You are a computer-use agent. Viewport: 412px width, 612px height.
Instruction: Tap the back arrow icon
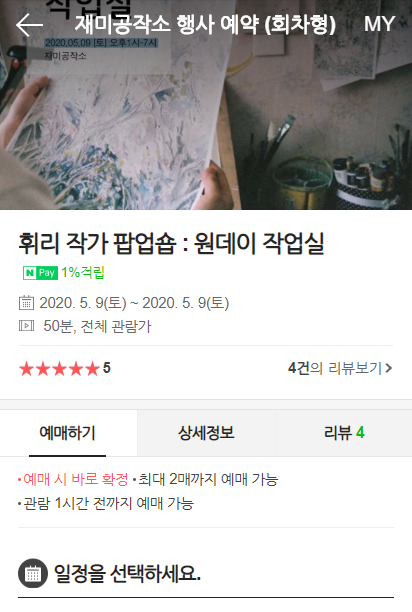(x=30, y=25)
